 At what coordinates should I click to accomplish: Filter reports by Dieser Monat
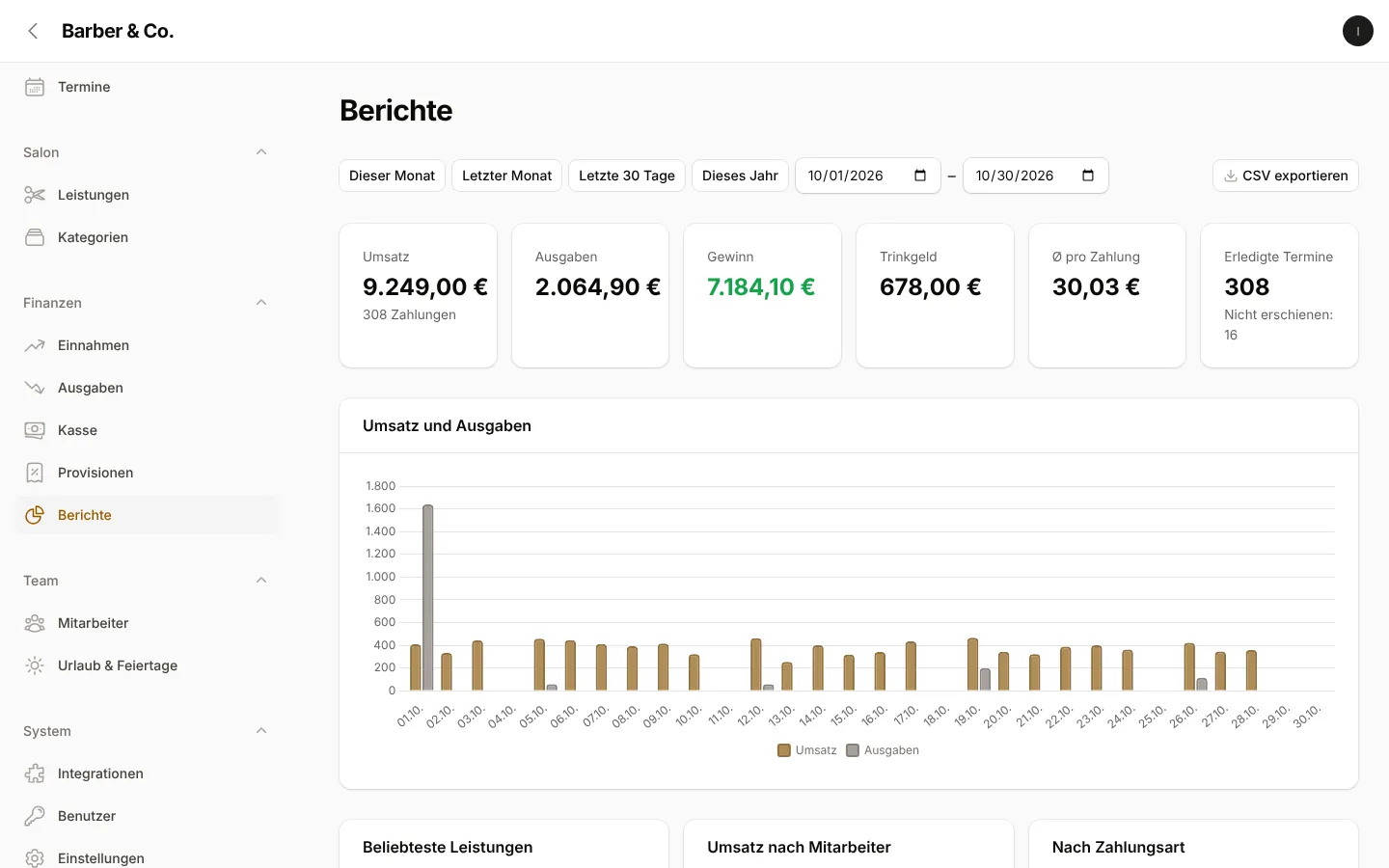(392, 176)
